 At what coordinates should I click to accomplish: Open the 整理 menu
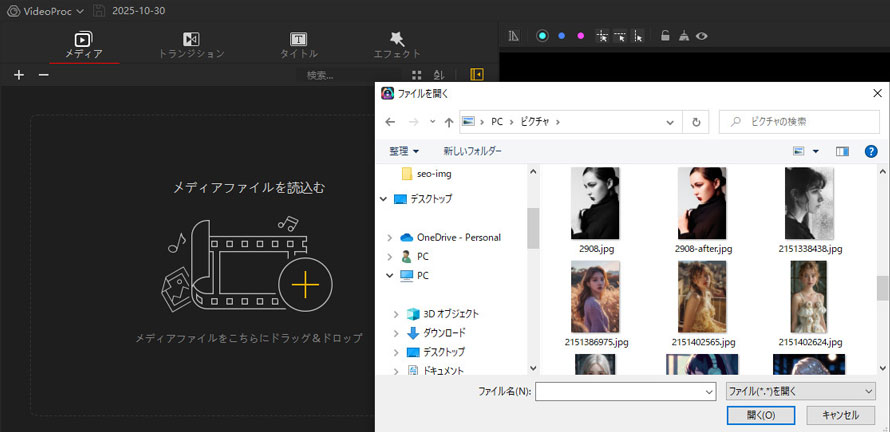(404, 151)
